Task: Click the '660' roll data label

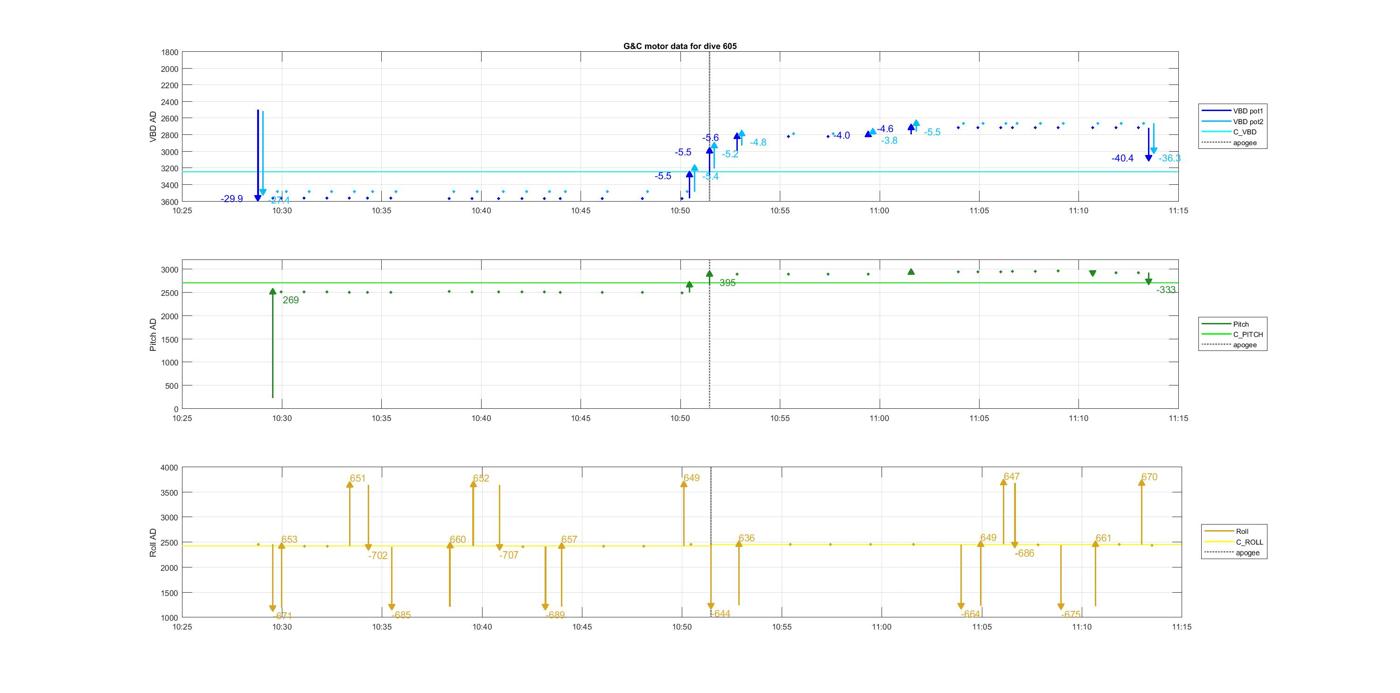Action: [x=457, y=540]
